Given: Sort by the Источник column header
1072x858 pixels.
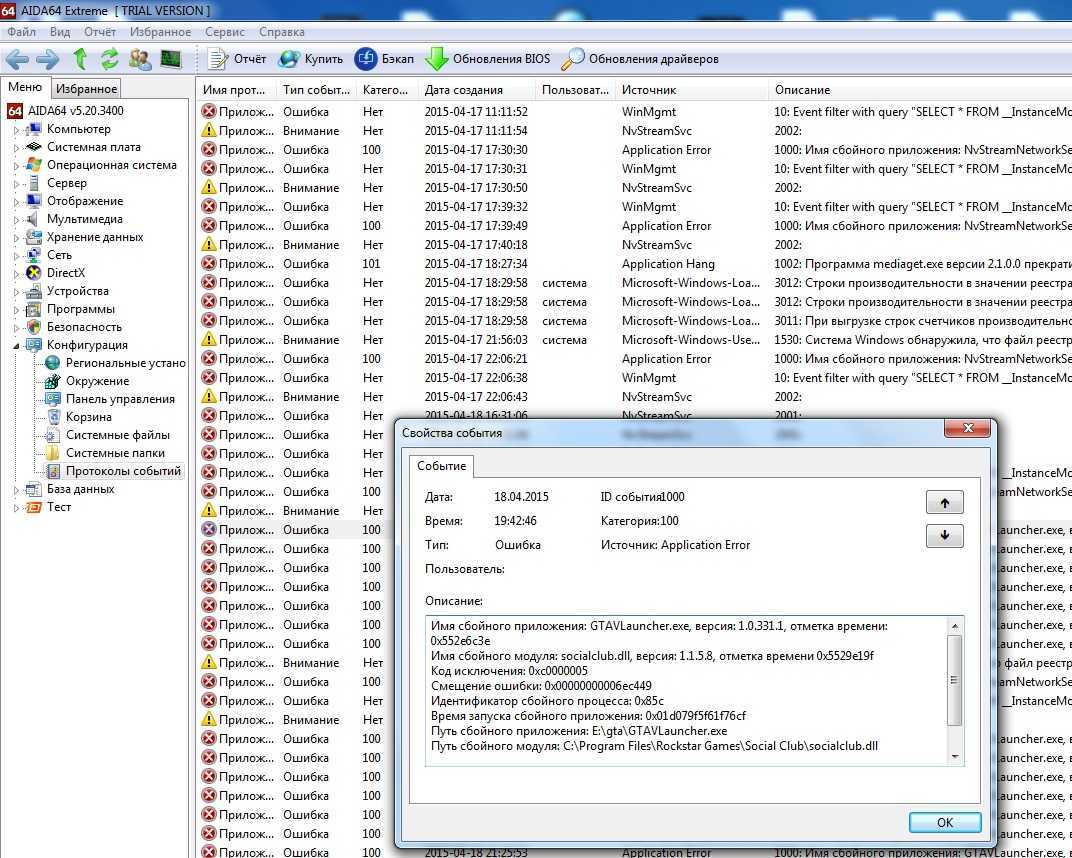Looking at the screenshot, I should click(692, 90).
